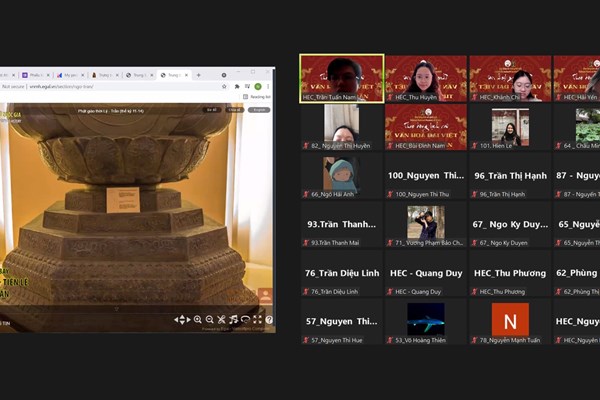Click muted mic icon of 101. Hien Le
Viewport: 600px width, 400px height.
coord(474,145)
